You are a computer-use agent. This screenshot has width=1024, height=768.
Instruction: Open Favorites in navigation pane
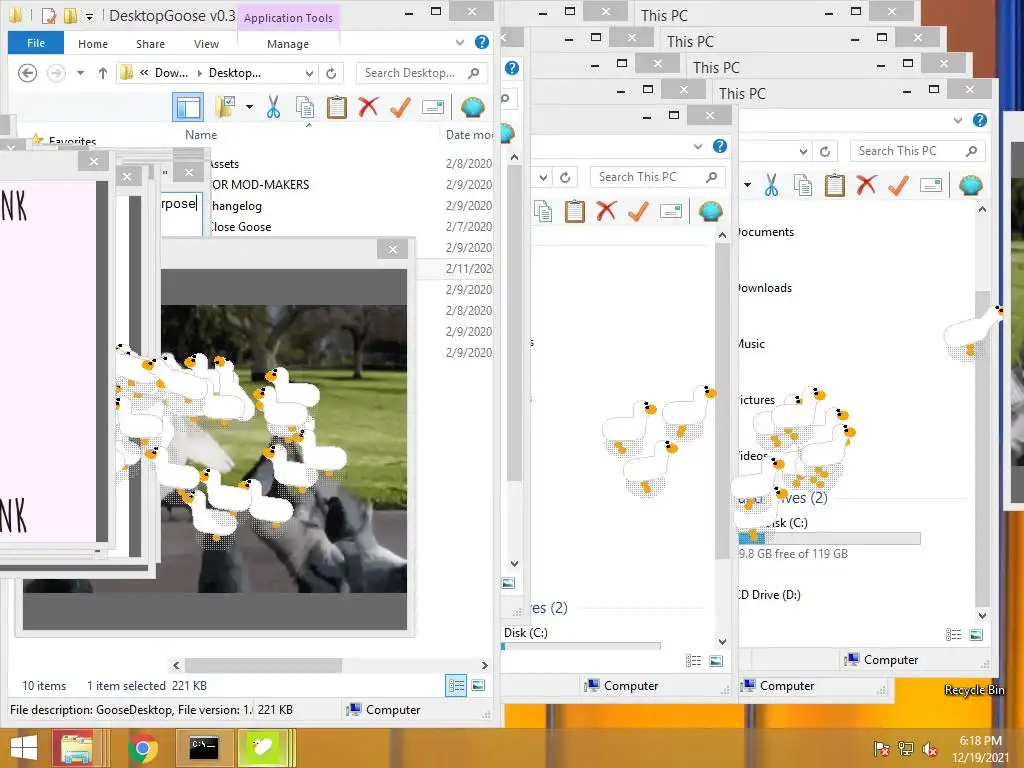tap(72, 141)
